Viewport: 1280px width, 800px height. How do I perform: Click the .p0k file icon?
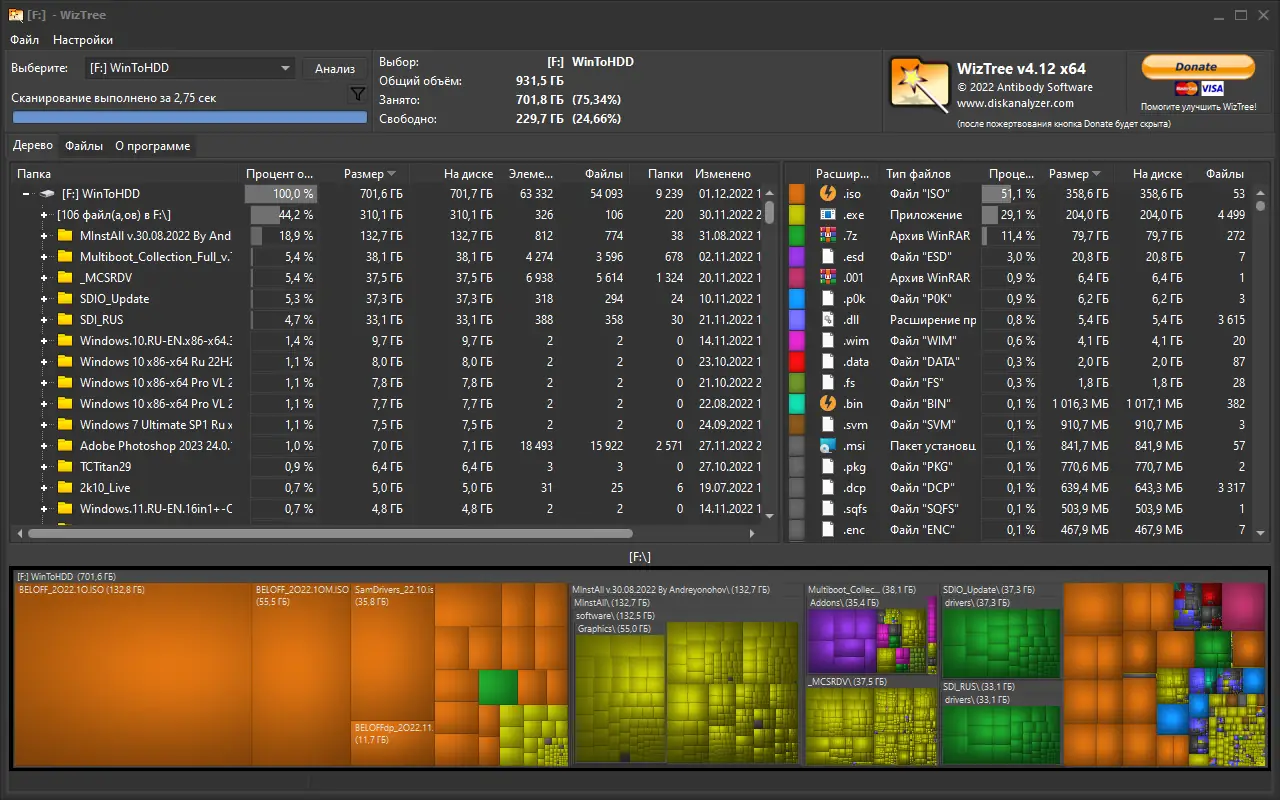(x=827, y=299)
